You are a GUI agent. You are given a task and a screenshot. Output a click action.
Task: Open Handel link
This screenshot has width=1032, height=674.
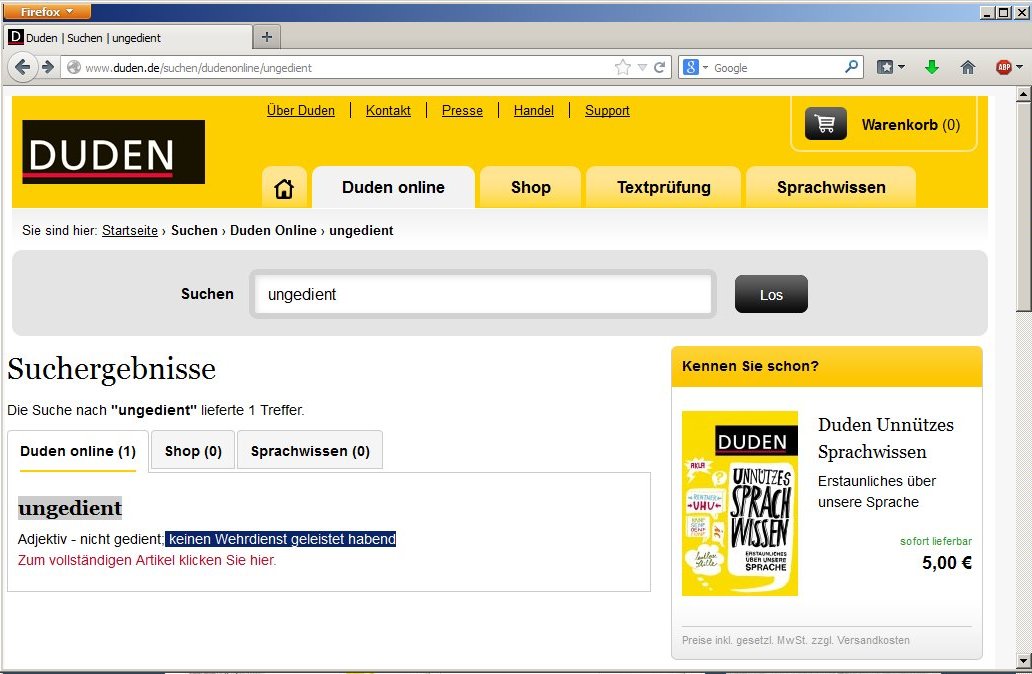point(534,111)
